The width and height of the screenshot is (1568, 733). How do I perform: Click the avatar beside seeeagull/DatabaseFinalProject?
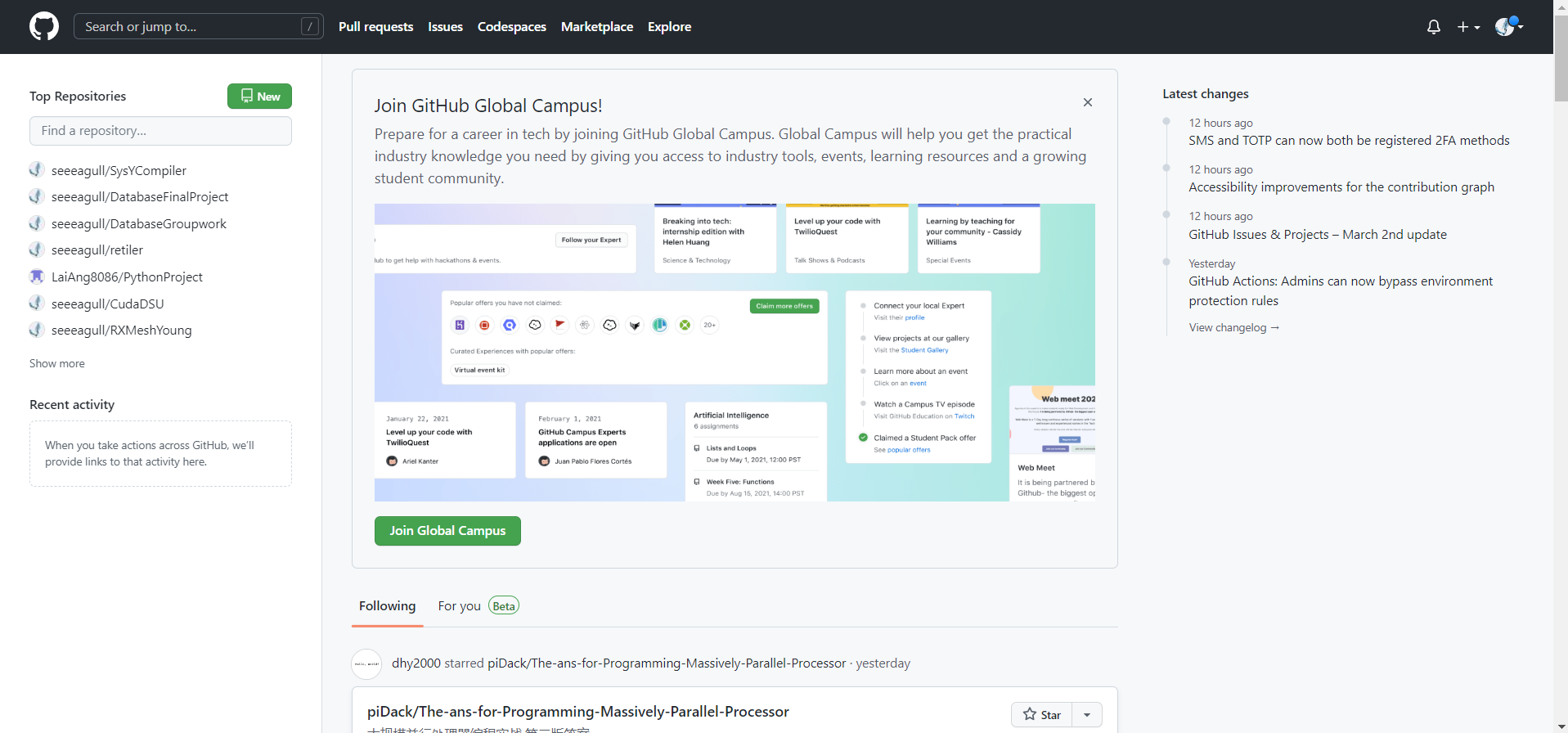coord(37,196)
